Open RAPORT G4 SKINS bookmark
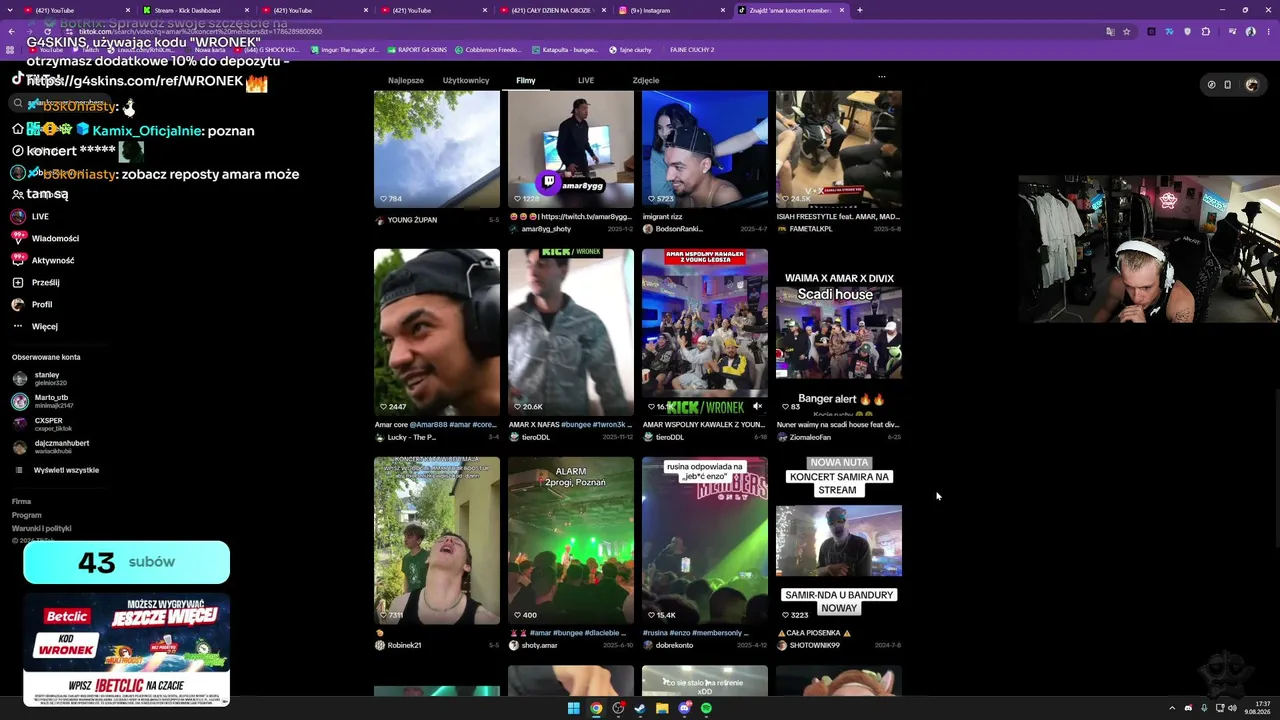 point(416,49)
